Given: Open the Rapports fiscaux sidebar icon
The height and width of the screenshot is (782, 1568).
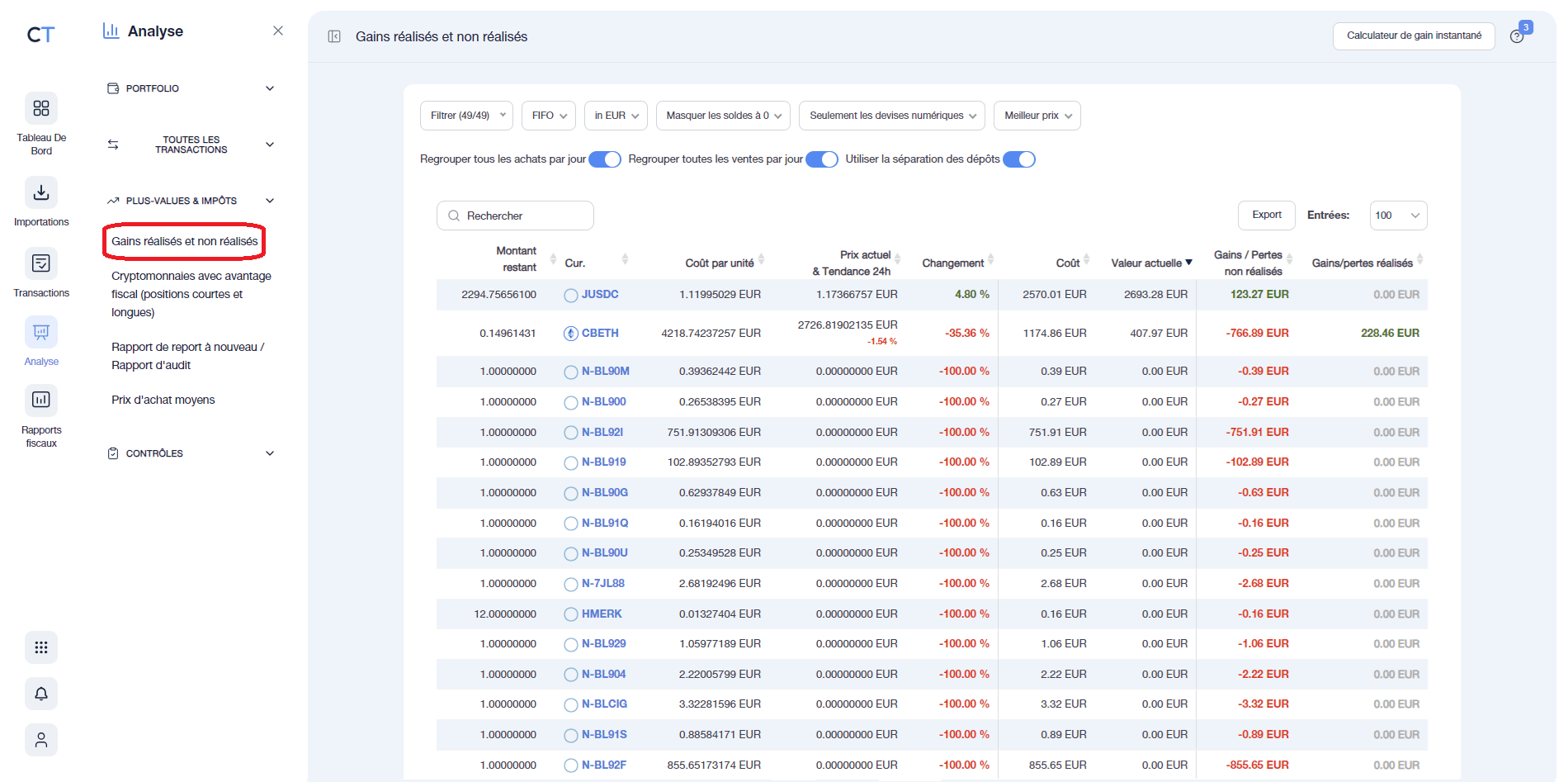Looking at the screenshot, I should [40, 399].
